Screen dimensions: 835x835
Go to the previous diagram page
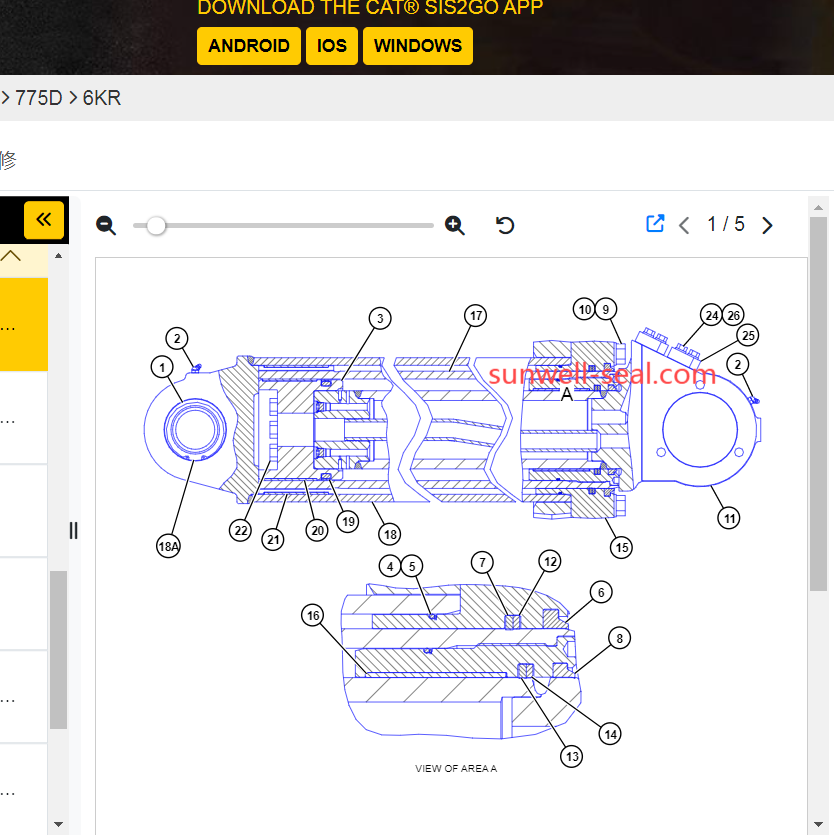click(685, 225)
